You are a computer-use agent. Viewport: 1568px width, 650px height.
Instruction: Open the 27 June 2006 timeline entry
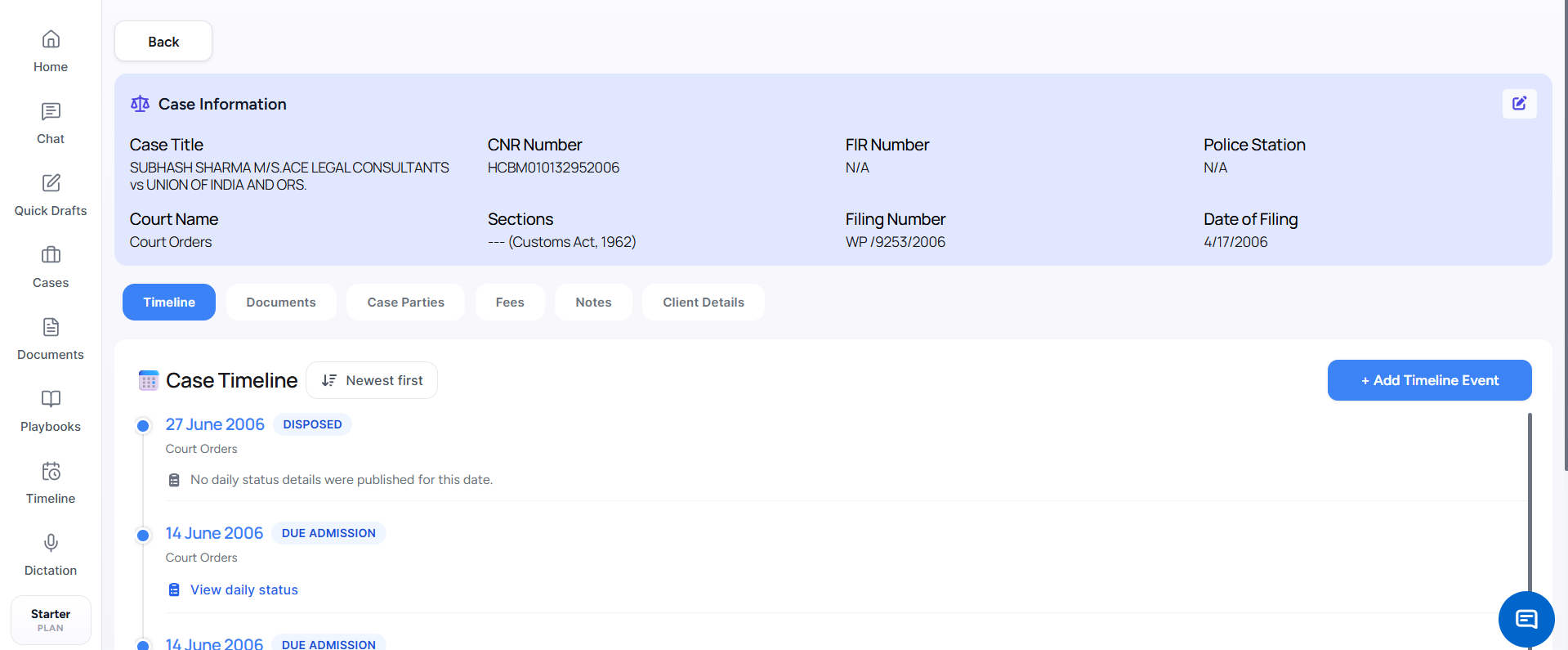click(x=215, y=424)
